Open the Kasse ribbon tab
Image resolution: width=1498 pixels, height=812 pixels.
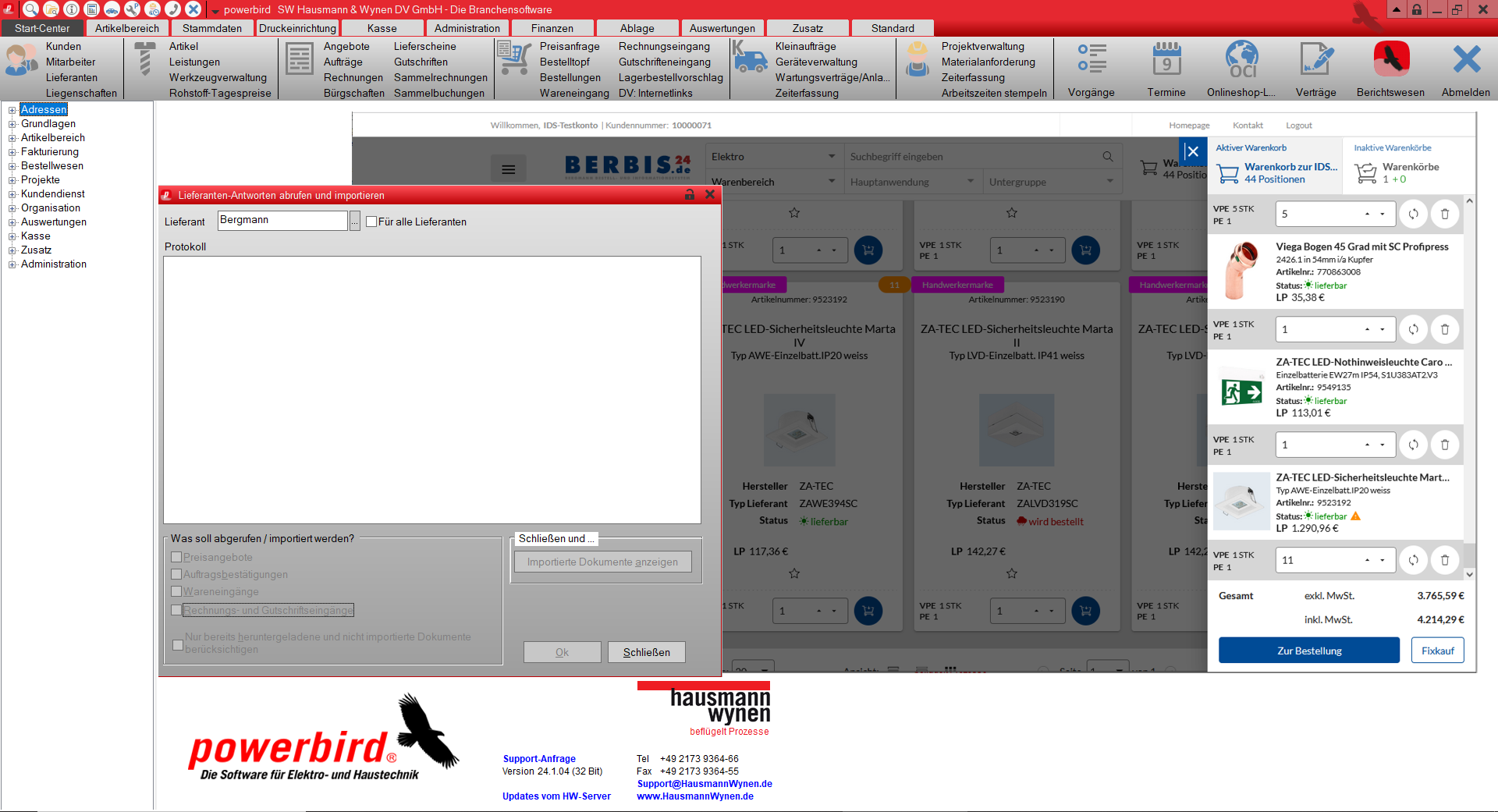(382, 28)
